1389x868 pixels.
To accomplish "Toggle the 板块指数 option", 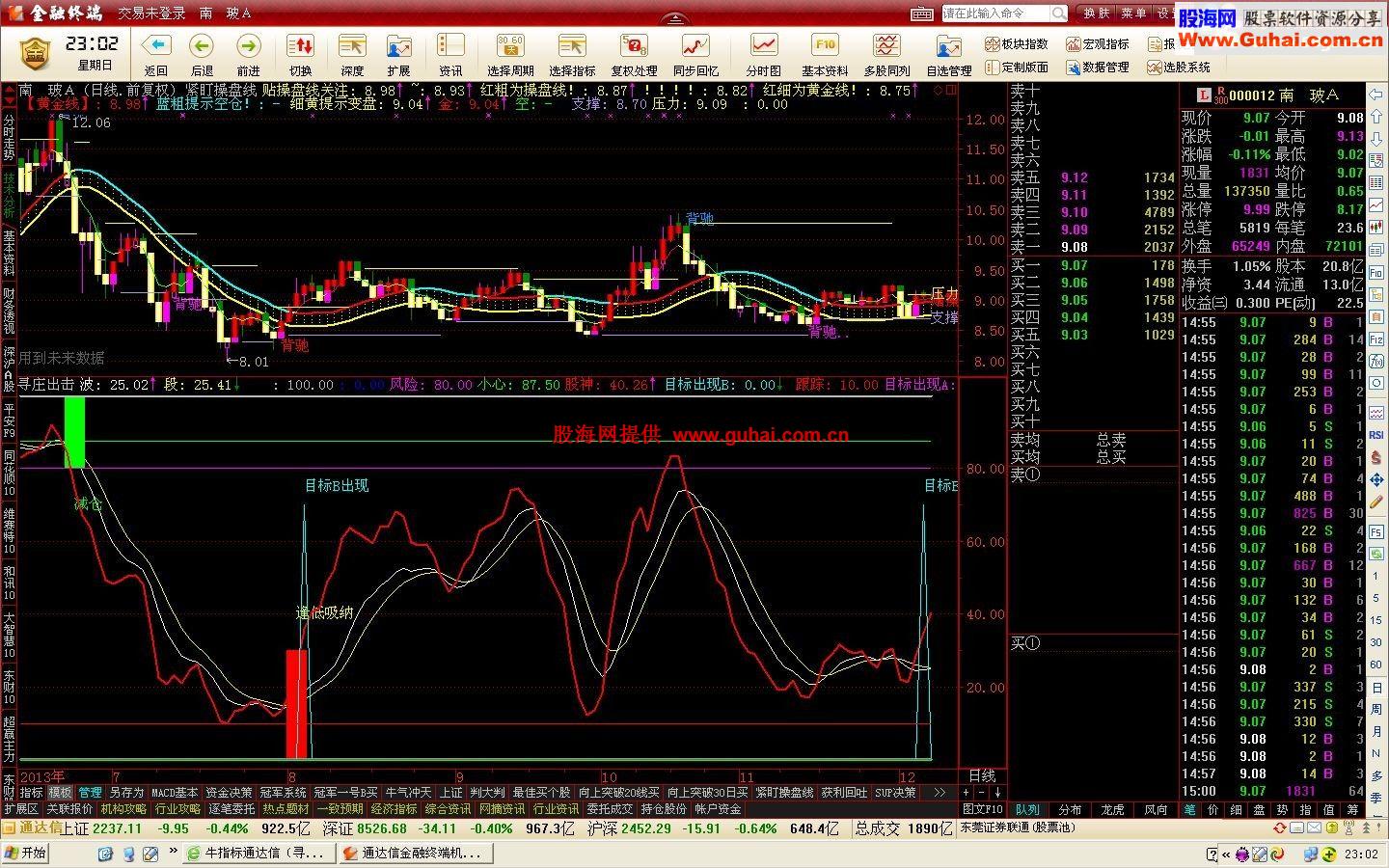I will tap(1017, 44).
